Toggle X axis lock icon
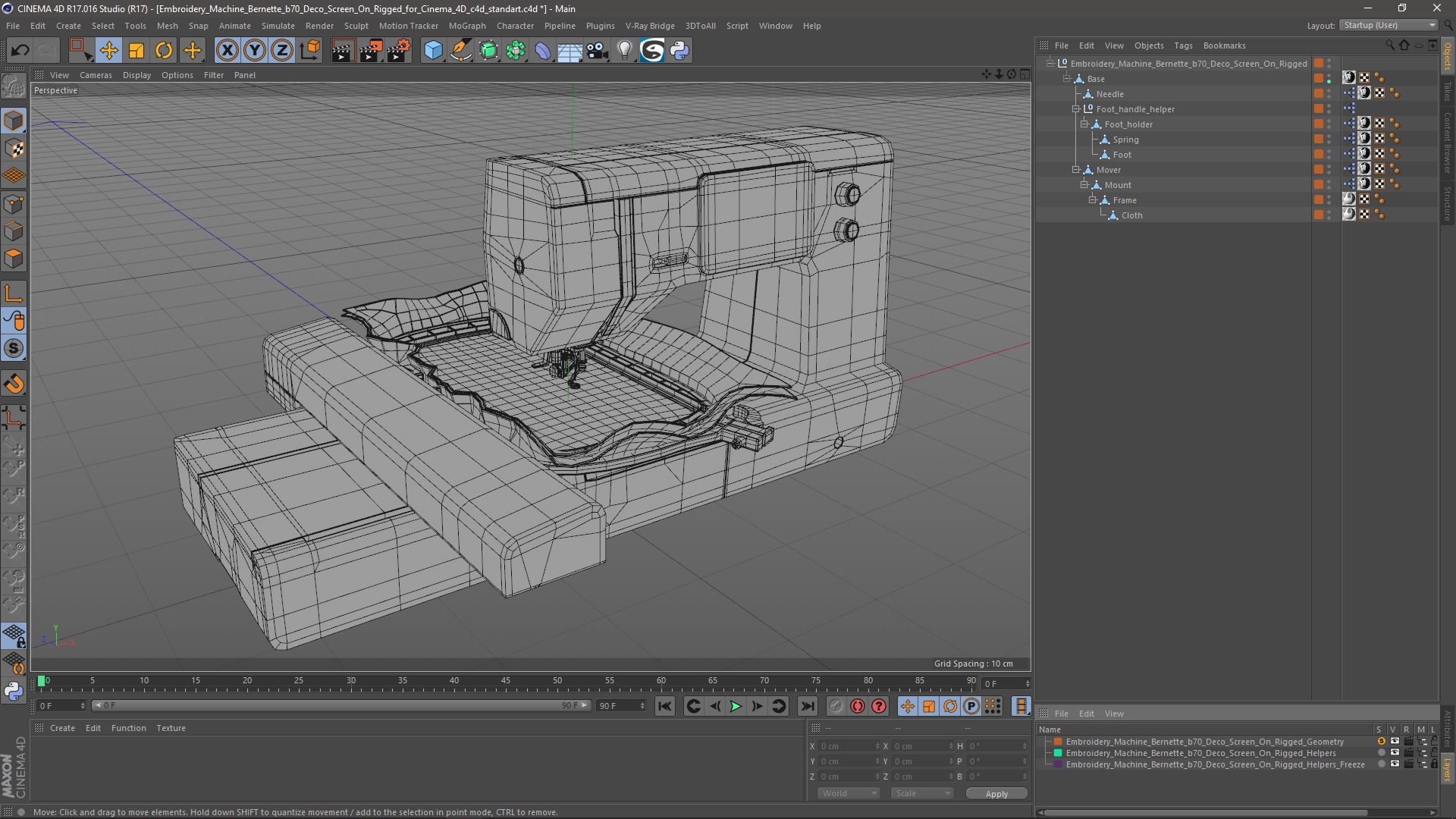Image resolution: width=1456 pixels, height=819 pixels. coord(227,51)
